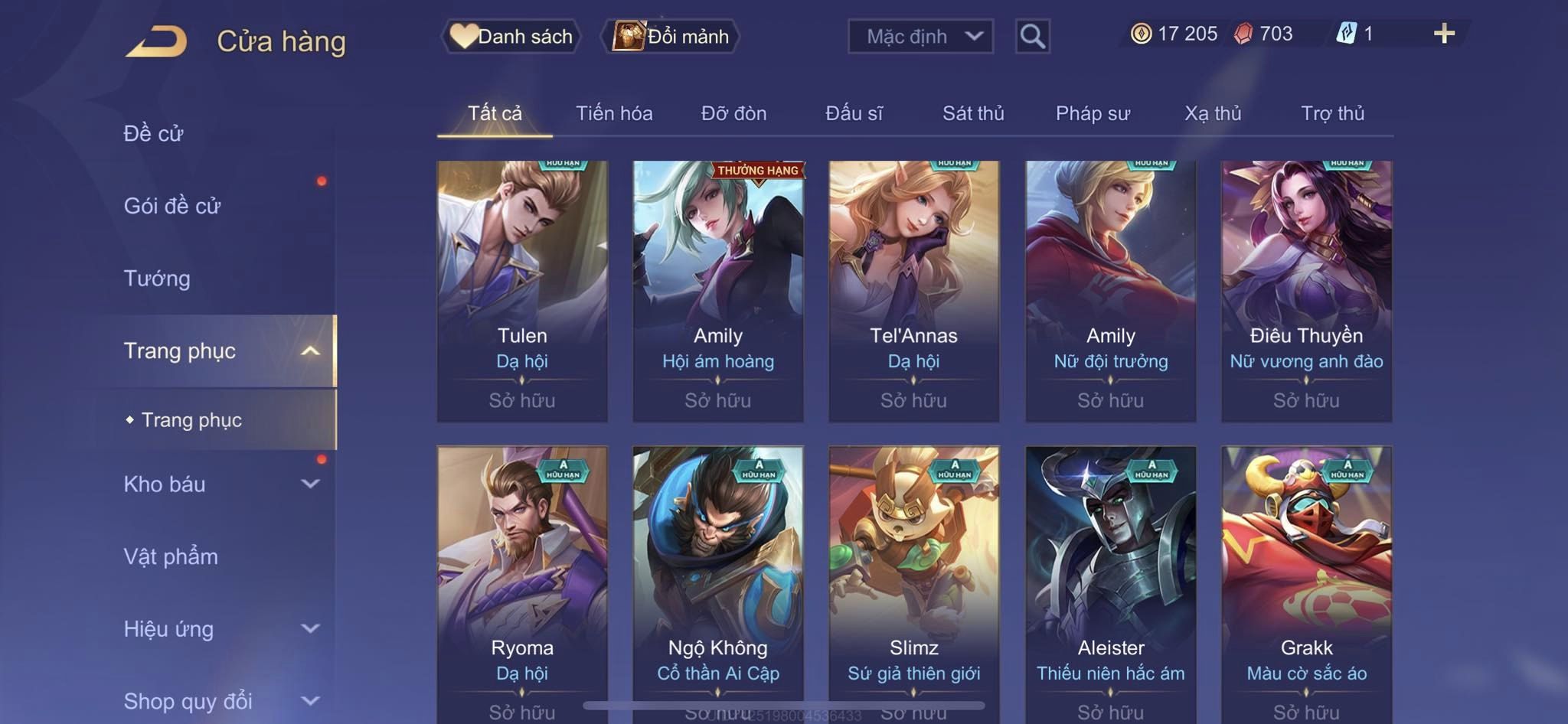Switch to the Pháp sư tab

coord(1093,113)
